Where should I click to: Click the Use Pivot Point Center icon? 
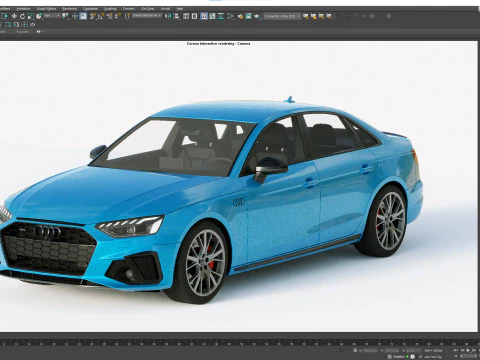(65, 16)
